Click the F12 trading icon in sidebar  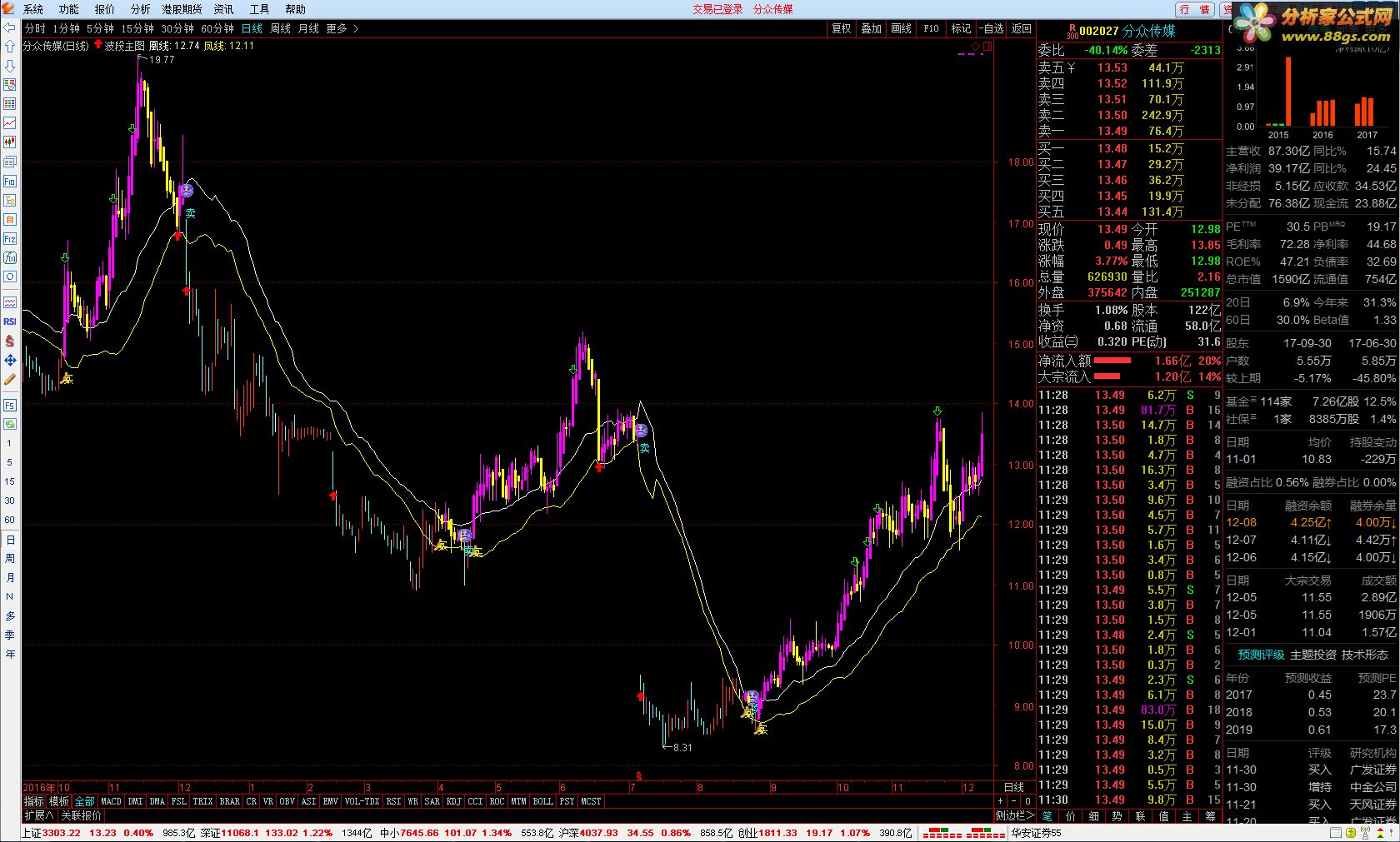coord(10,239)
